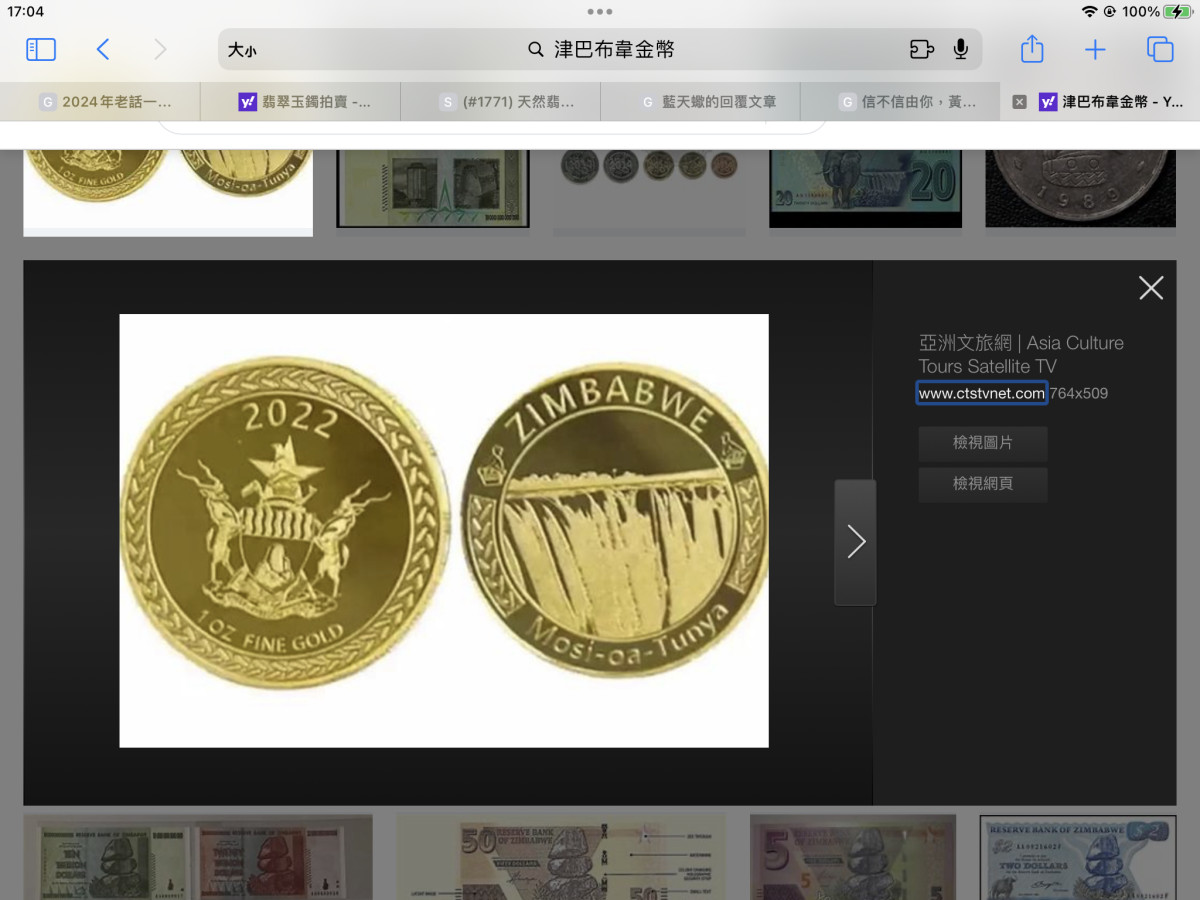Tap the microphone voice search icon
Viewport: 1200px width, 900px height.
pyautogui.click(x=961, y=49)
